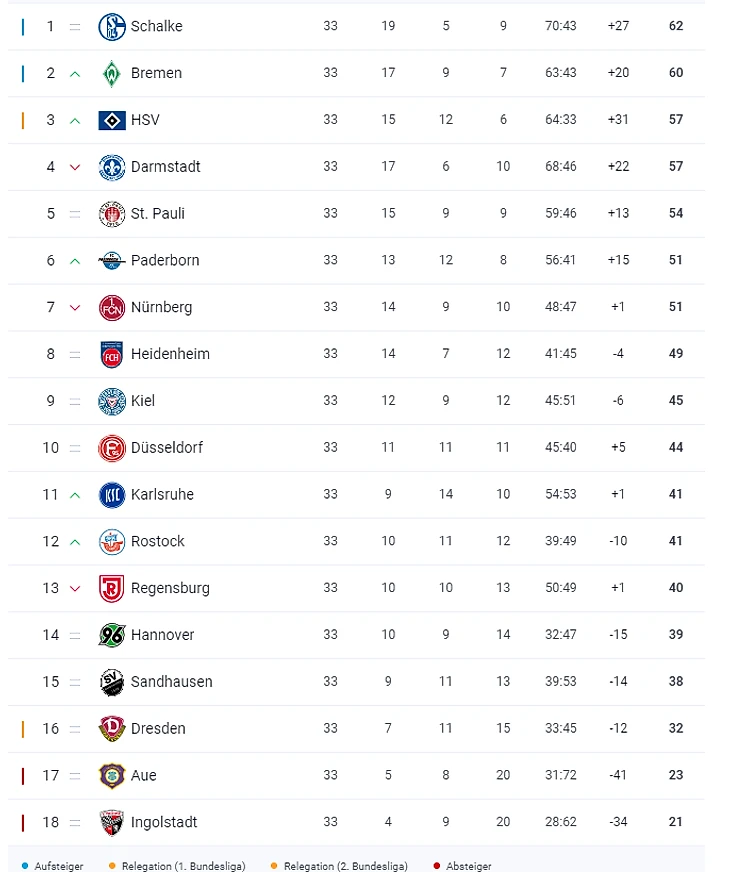The width and height of the screenshot is (730, 872).
Task: Click the Nürnberg FCN logo
Action: tap(112, 307)
